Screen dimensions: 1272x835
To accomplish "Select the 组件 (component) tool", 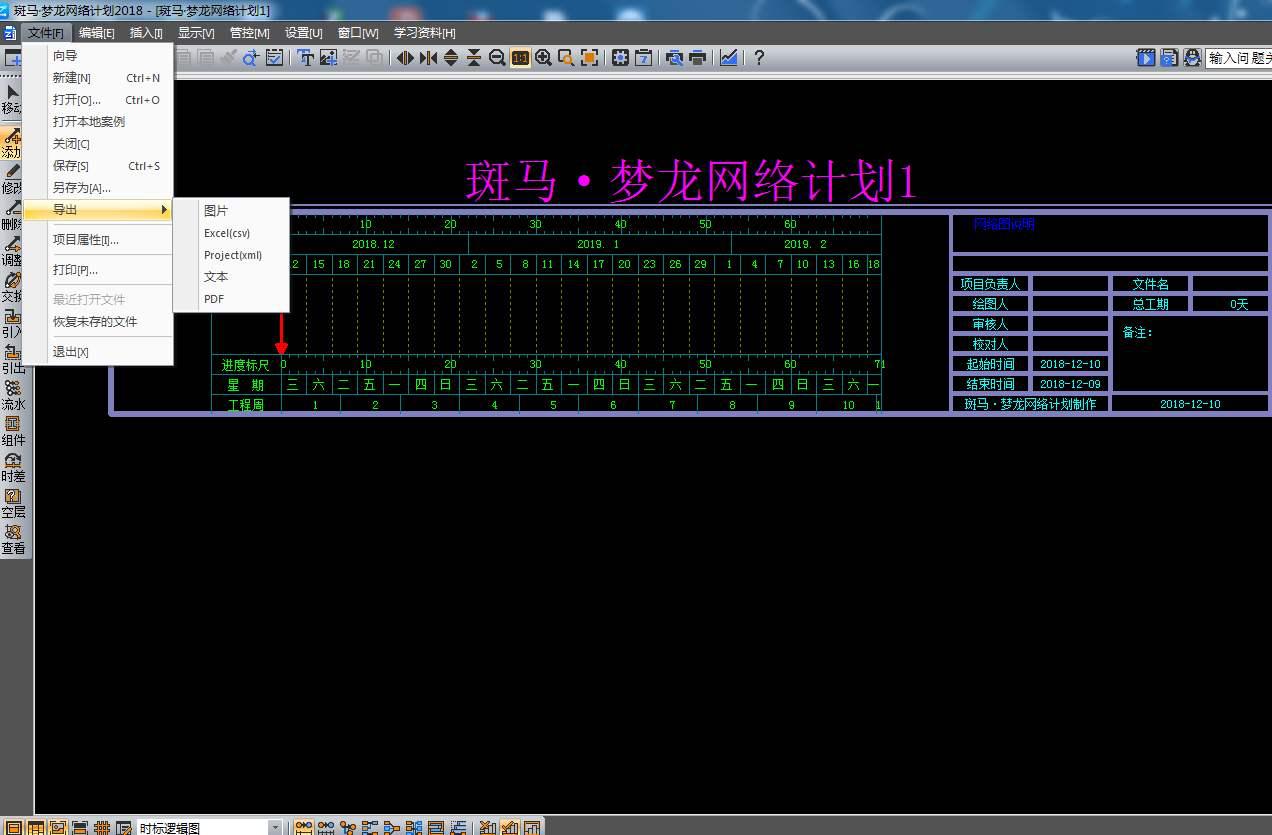I will click(x=12, y=432).
